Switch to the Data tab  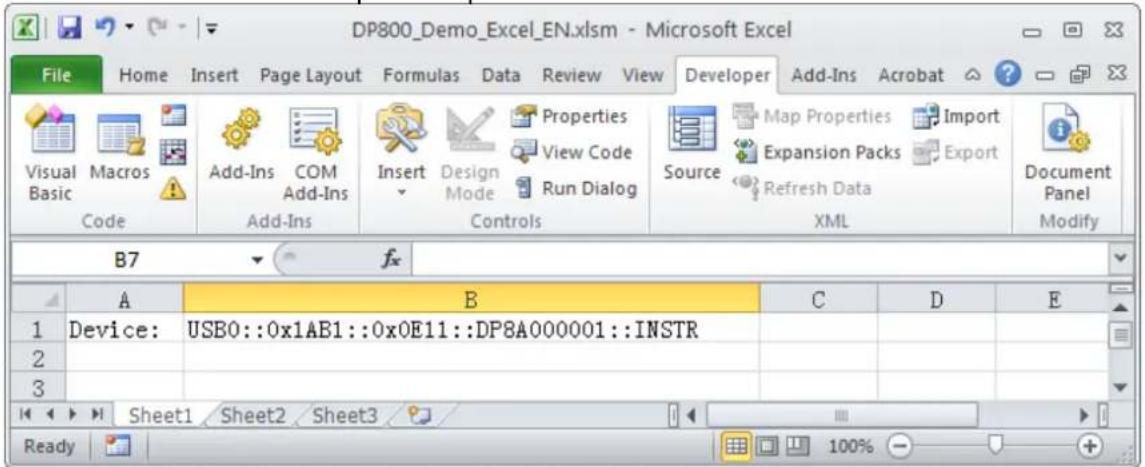pos(500,75)
